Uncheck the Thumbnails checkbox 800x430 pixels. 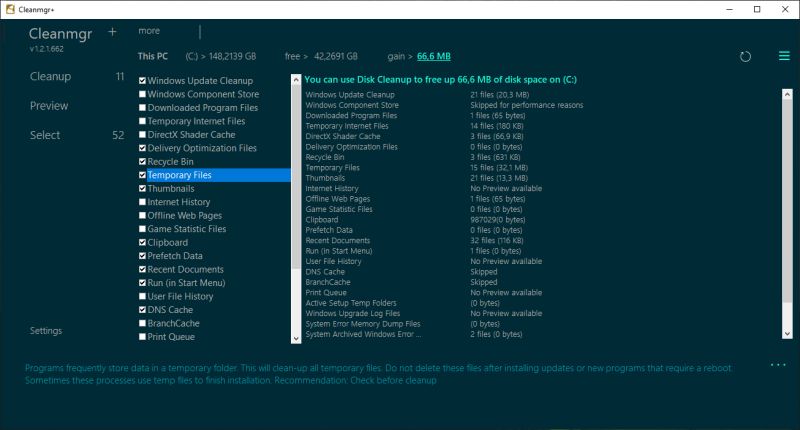142,188
